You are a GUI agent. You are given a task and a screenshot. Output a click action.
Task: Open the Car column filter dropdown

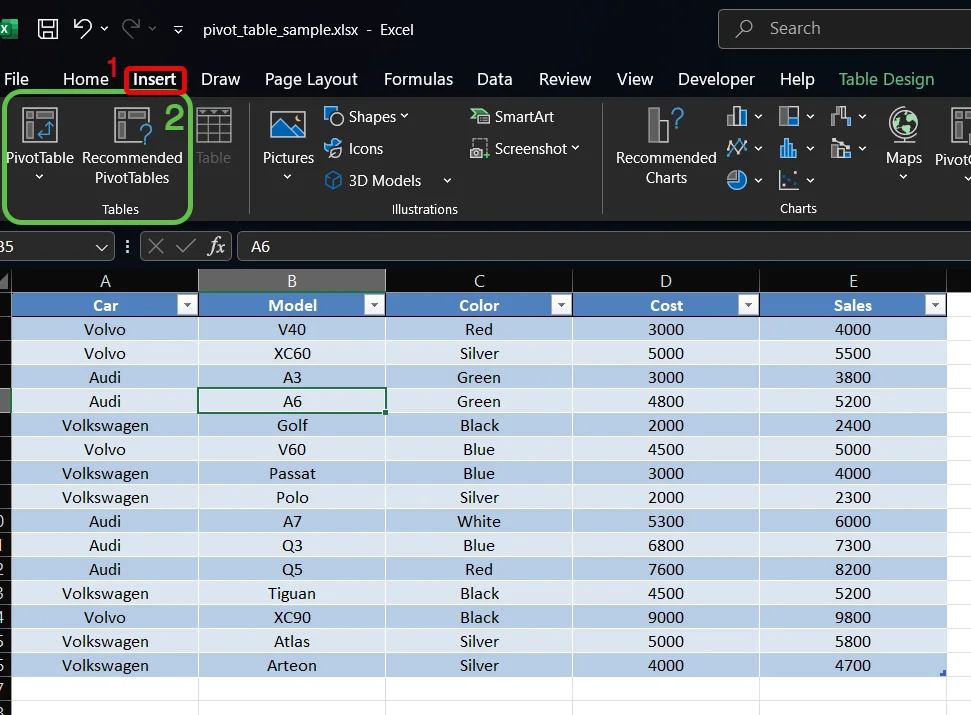[x=187, y=305]
